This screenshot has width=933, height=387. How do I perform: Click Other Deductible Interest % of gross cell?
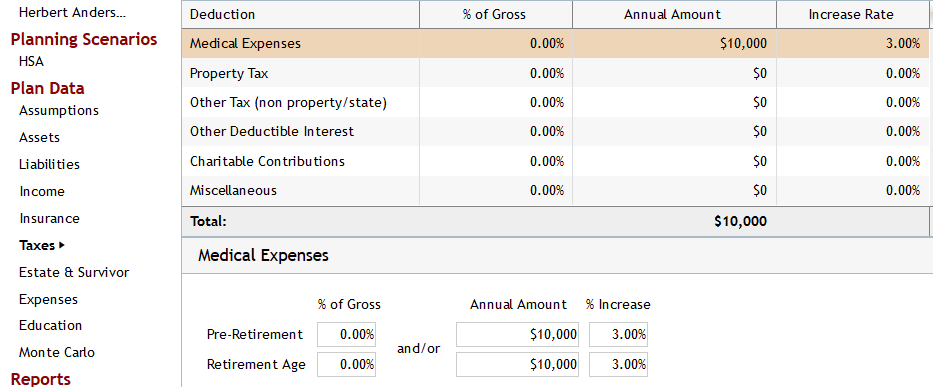(x=496, y=132)
